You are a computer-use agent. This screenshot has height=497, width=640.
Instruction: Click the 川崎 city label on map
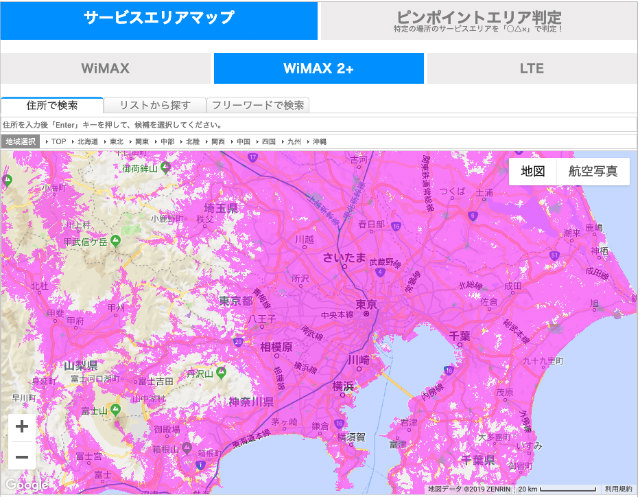359,360
